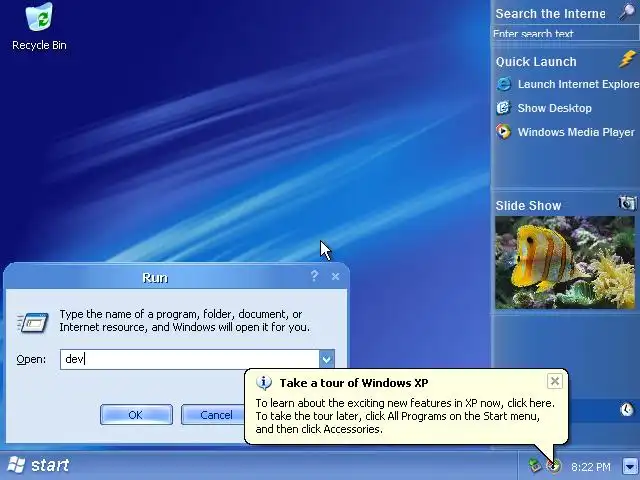Click the Quick Launch lightning bolt icon

tap(627, 59)
